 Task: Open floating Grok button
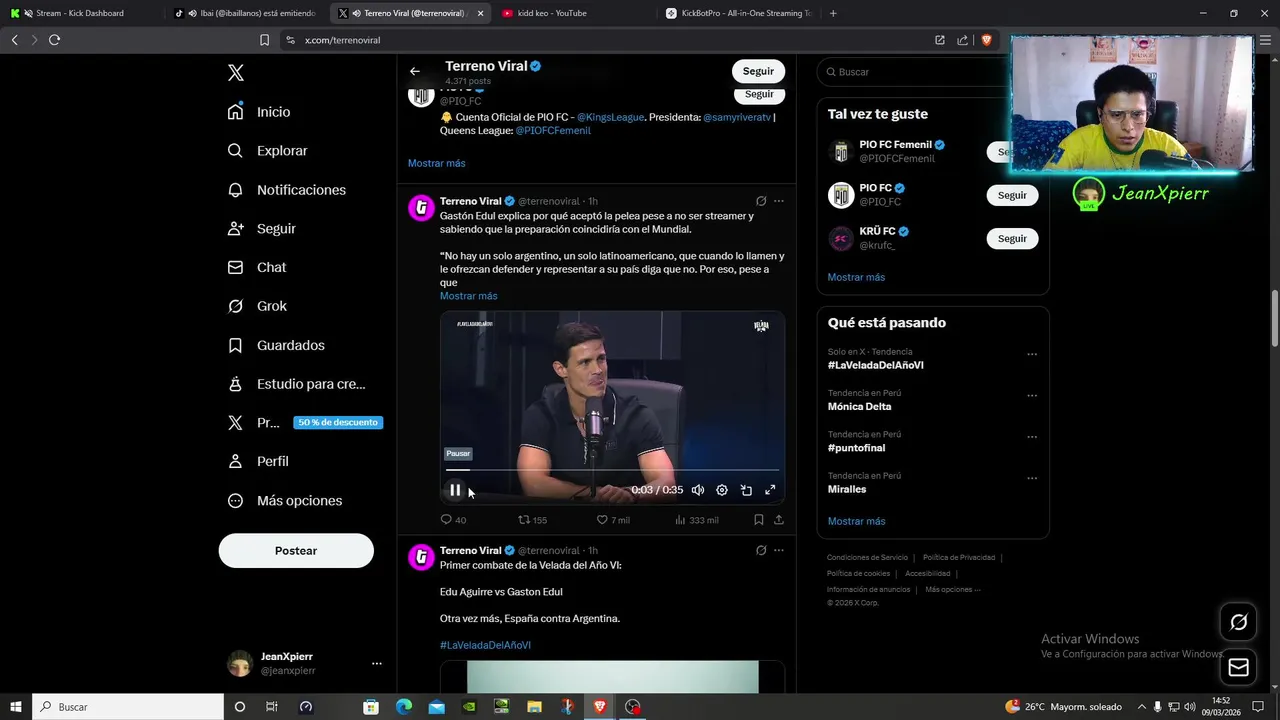pos(1238,622)
